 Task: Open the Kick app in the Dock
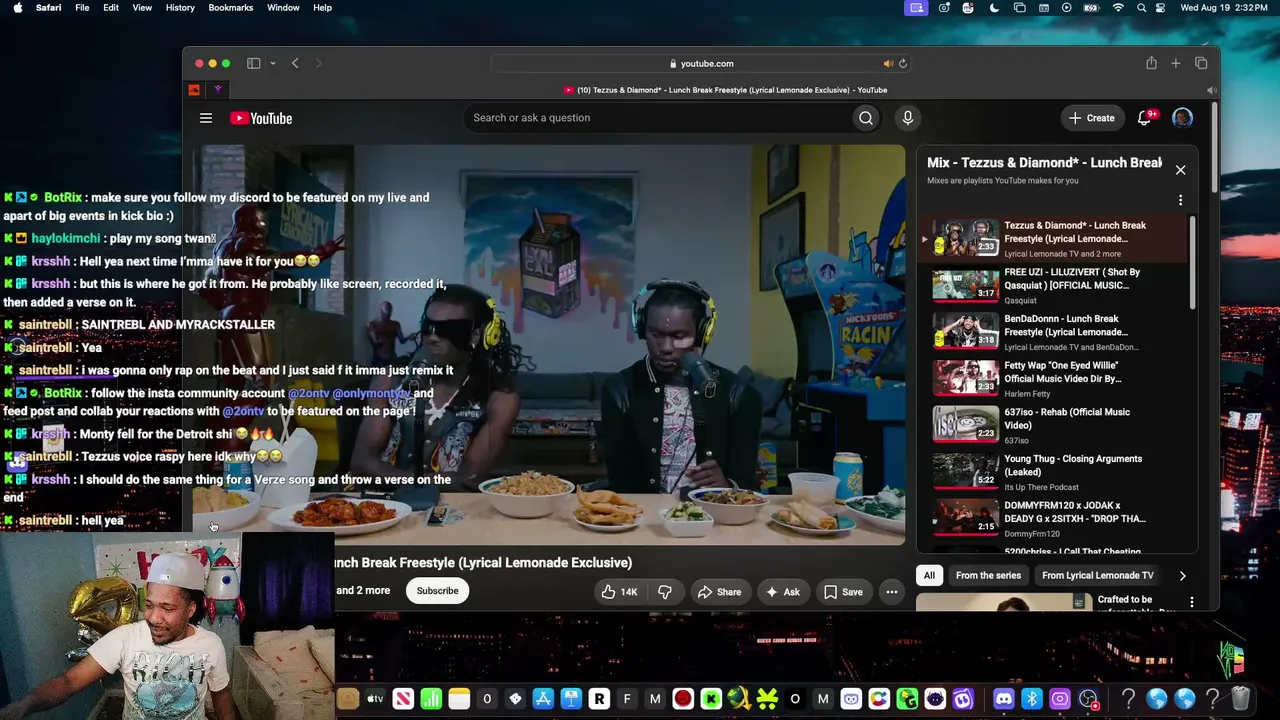[711, 699]
